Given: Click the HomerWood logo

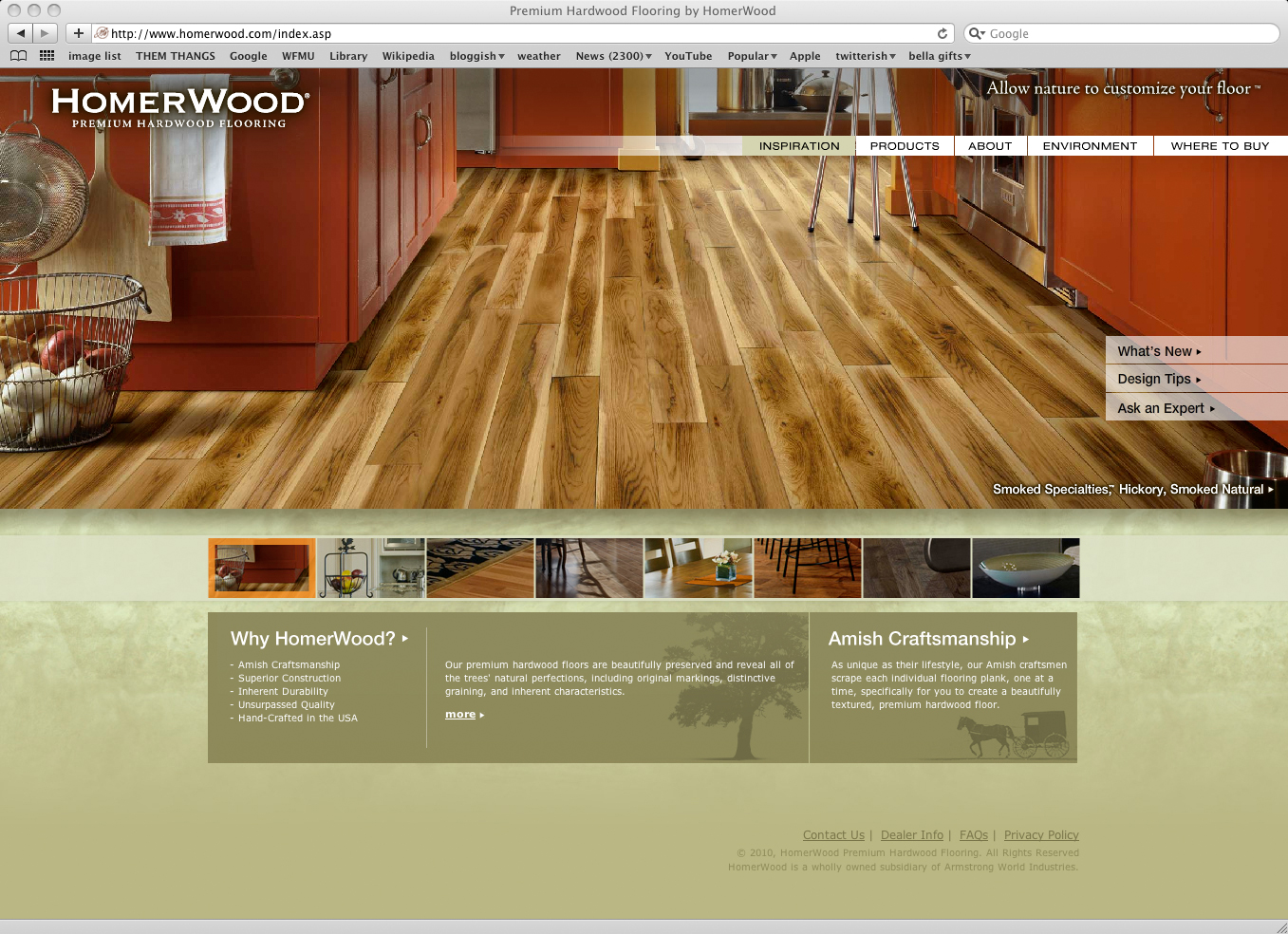Looking at the screenshot, I should 179,107.
